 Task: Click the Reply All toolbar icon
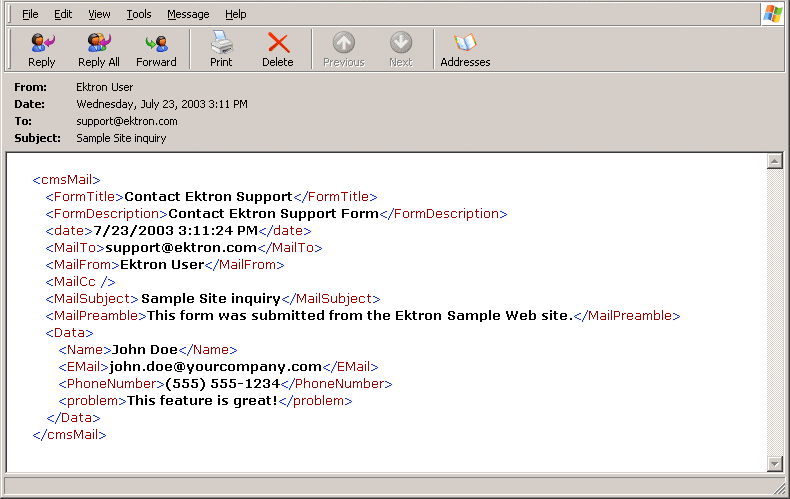pyautogui.click(x=99, y=50)
